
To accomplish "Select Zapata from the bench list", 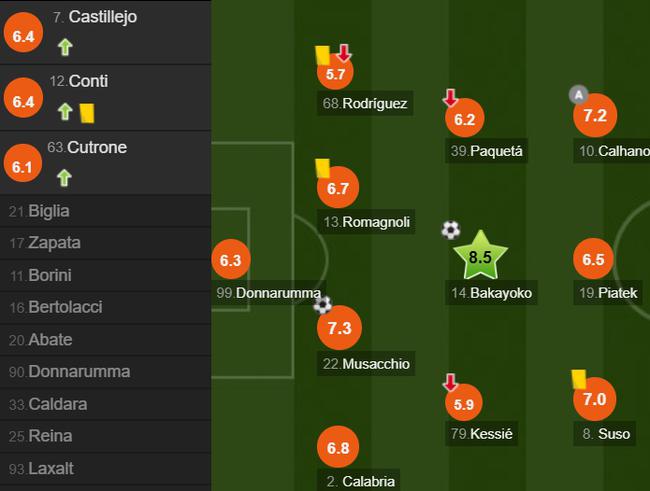I will pos(105,243).
